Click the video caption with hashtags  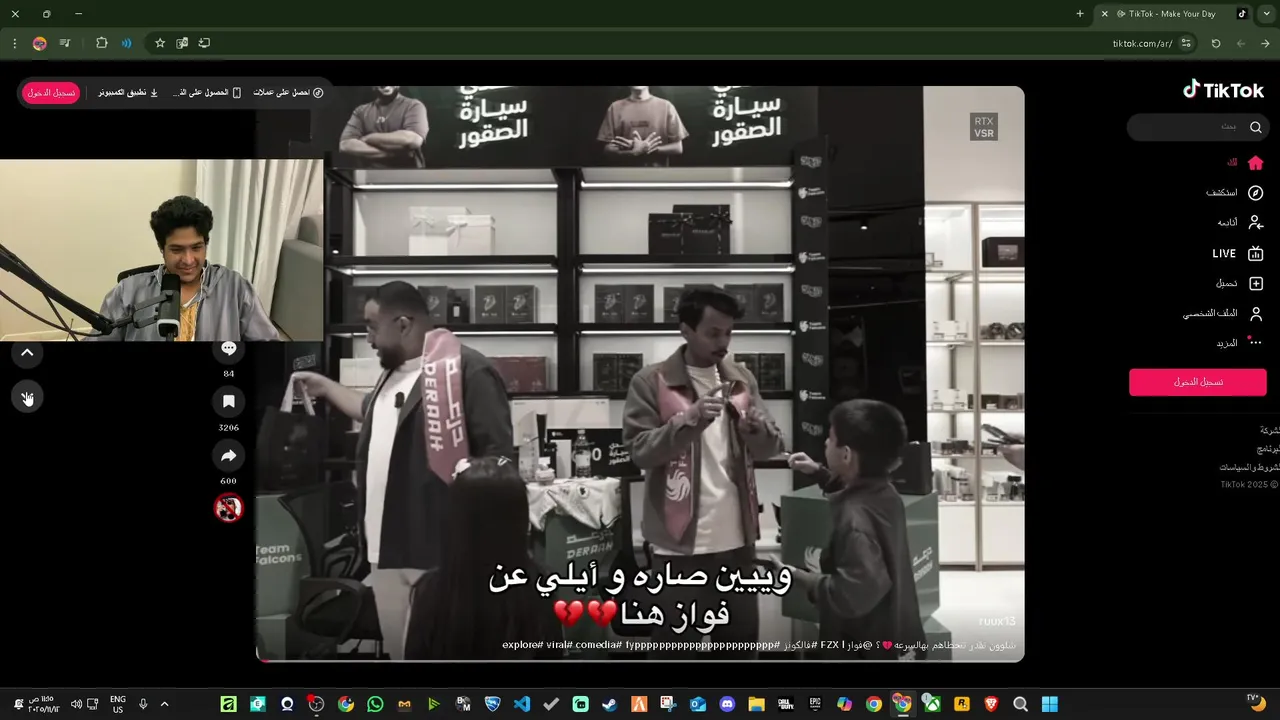click(x=758, y=645)
